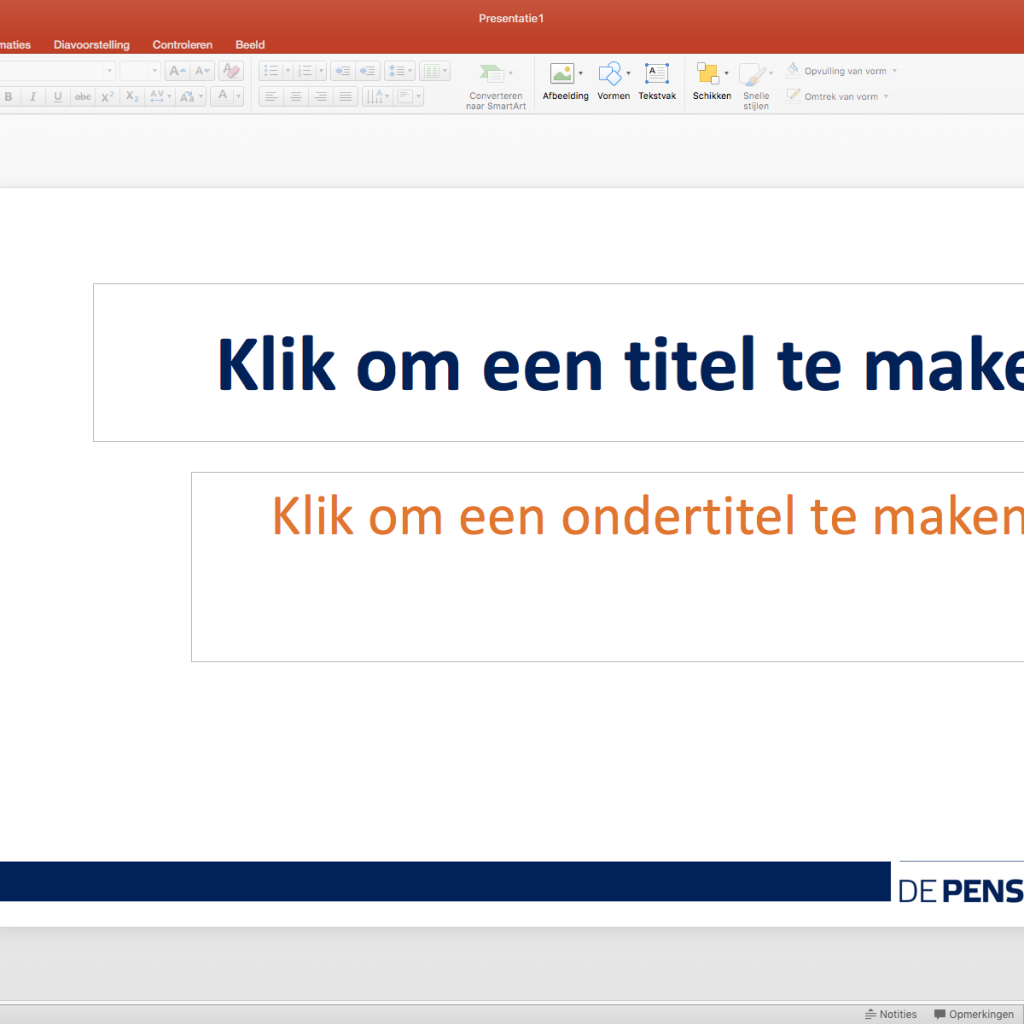Click the Schikken arrange icon
1024x1024 pixels.
pos(708,74)
